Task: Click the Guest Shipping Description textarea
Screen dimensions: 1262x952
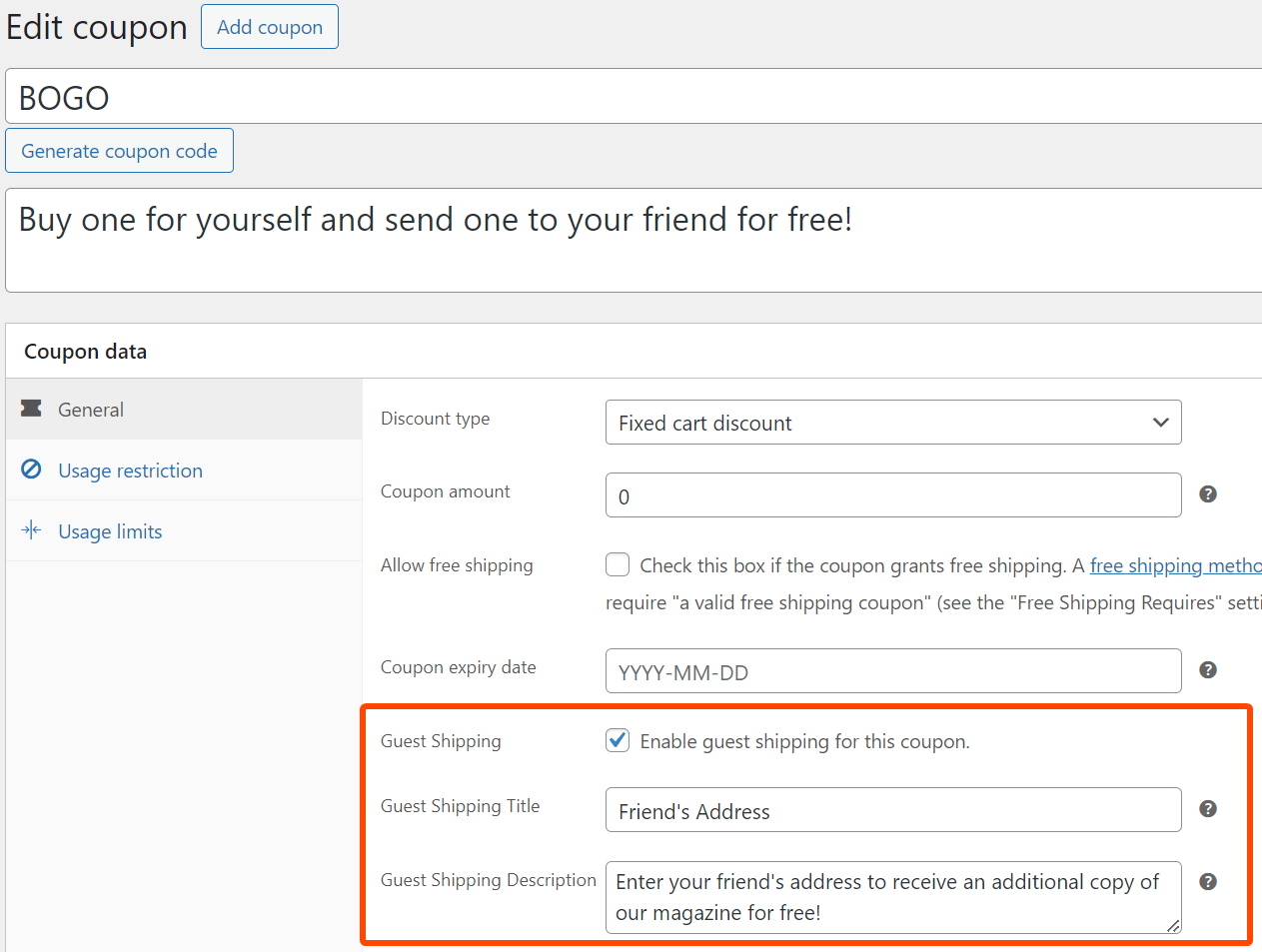Action: point(893,898)
